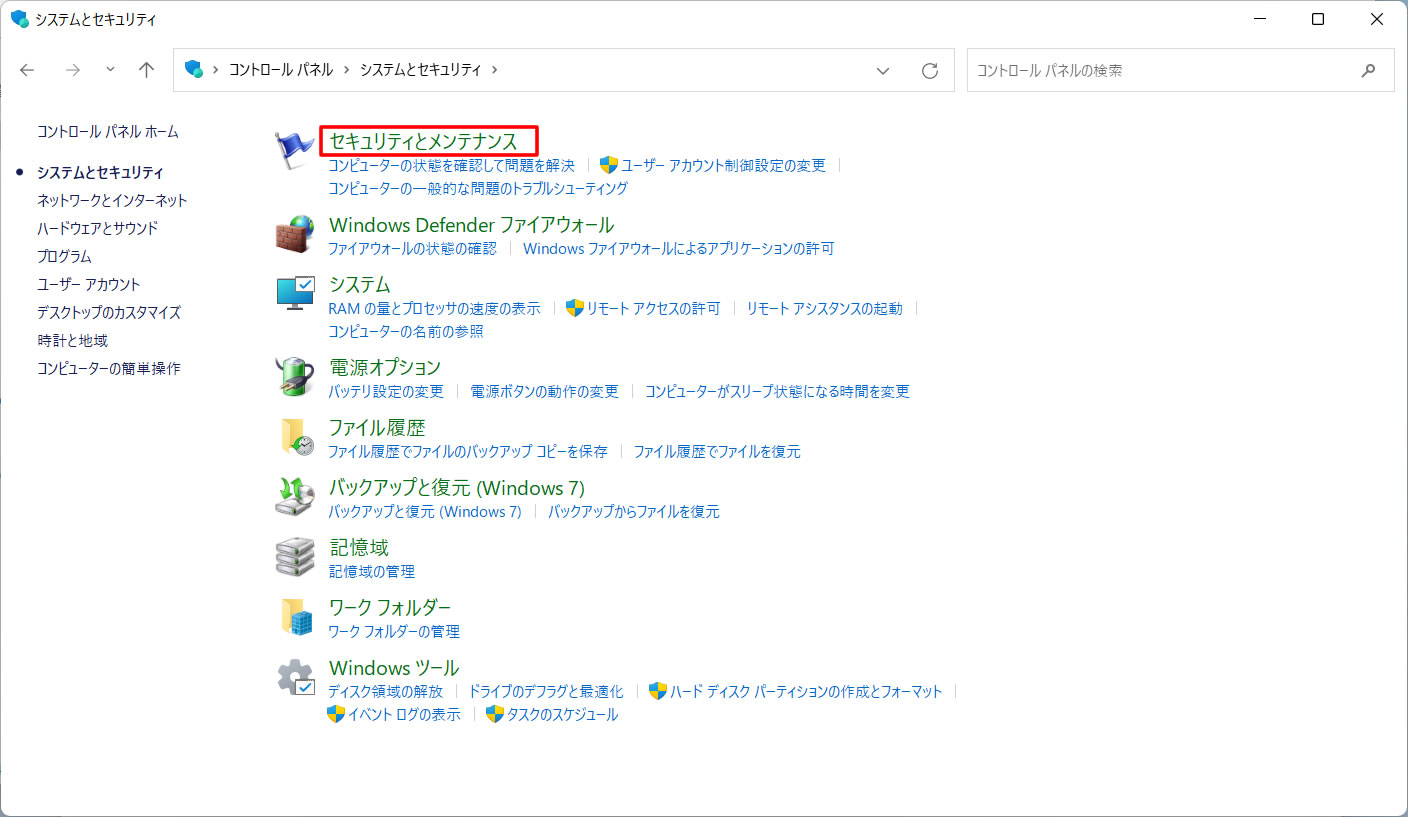Click the Storage Spaces stacked drives icon
The image size is (1408, 817).
point(295,557)
